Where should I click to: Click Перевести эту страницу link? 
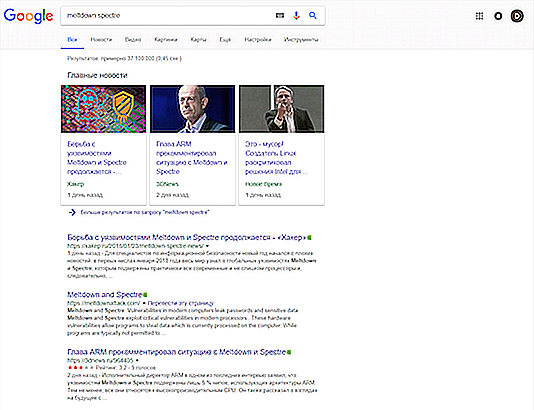point(181,303)
